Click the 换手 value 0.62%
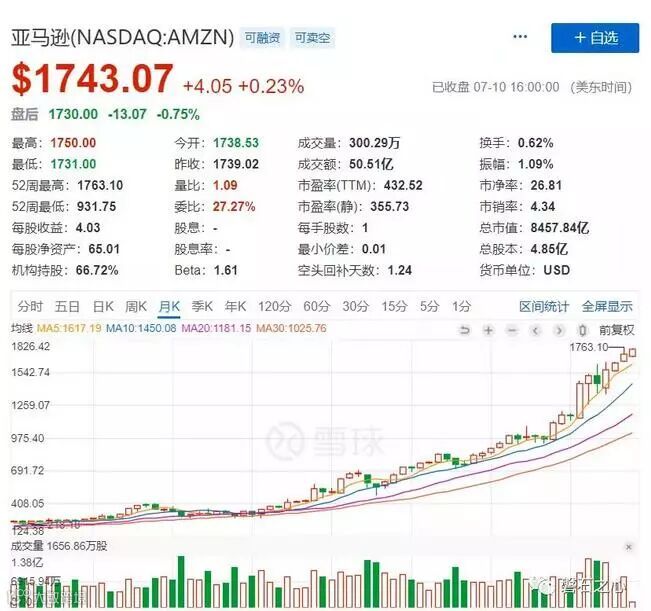The width and height of the screenshot is (651, 611). pyautogui.click(x=536, y=143)
